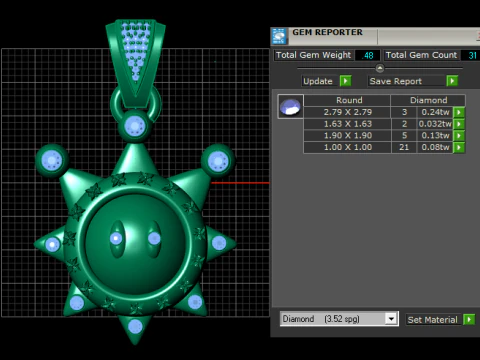Select the gem on the bottom star point

click(135, 326)
